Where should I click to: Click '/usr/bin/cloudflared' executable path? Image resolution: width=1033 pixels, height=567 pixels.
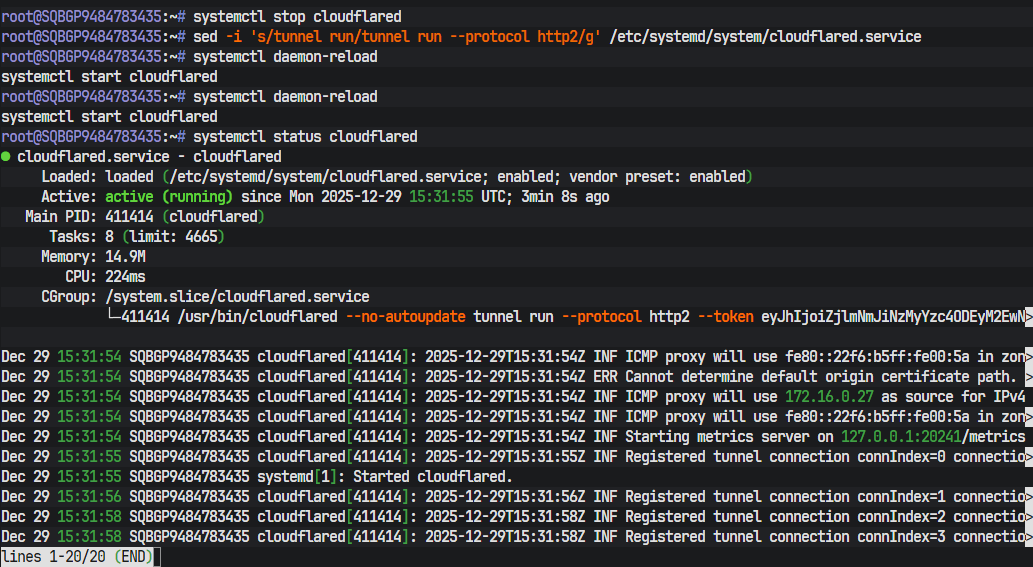point(258,317)
